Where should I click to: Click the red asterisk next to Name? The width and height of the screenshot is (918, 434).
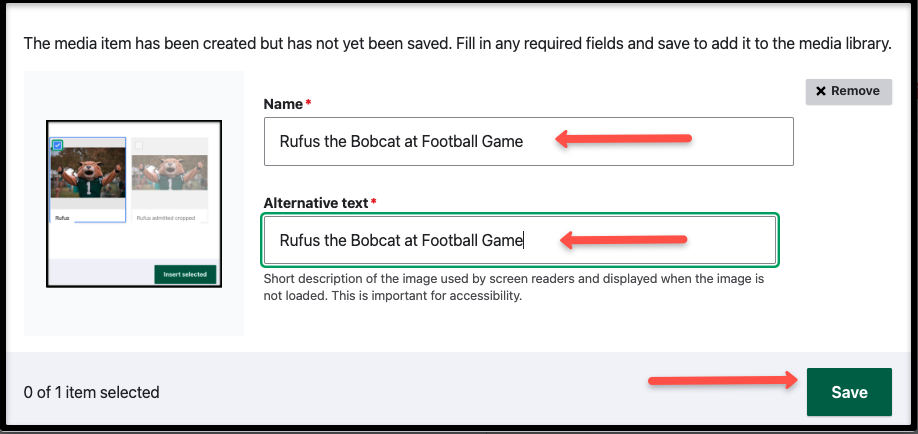click(x=309, y=105)
